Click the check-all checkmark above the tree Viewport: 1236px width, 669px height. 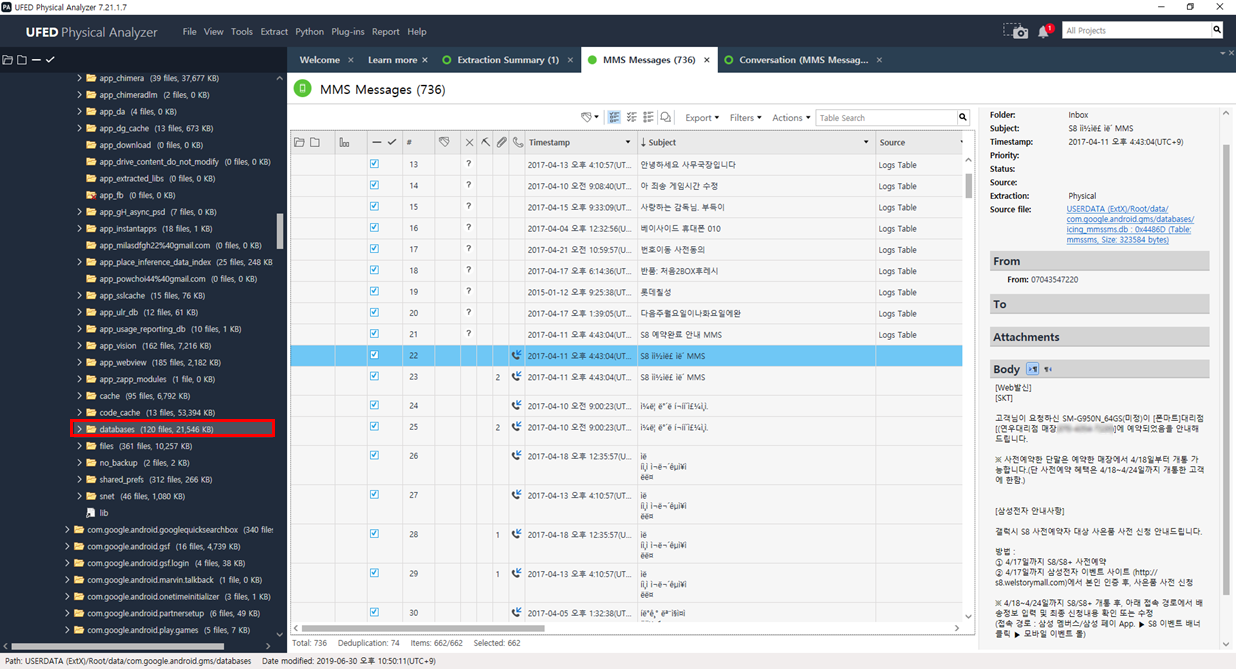pos(50,60)
